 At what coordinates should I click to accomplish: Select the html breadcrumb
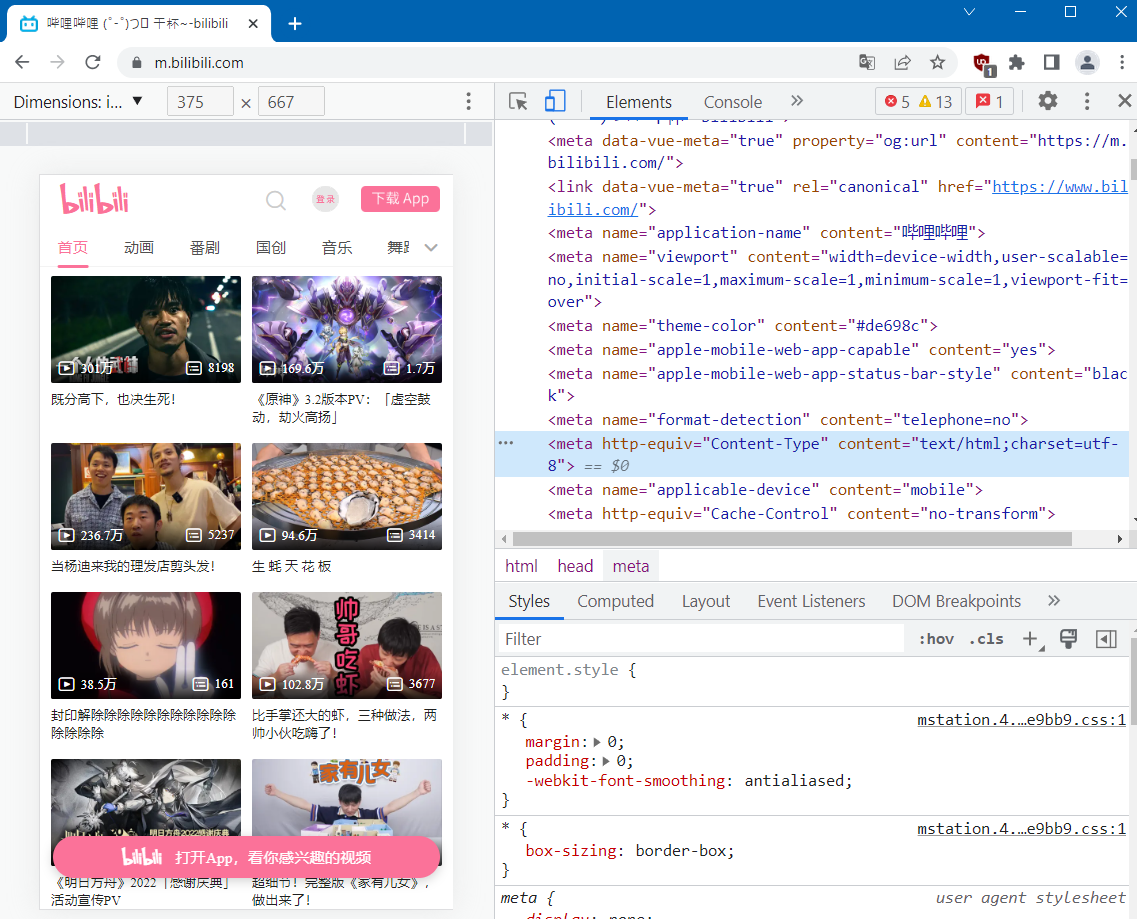(x=521, y=566)
